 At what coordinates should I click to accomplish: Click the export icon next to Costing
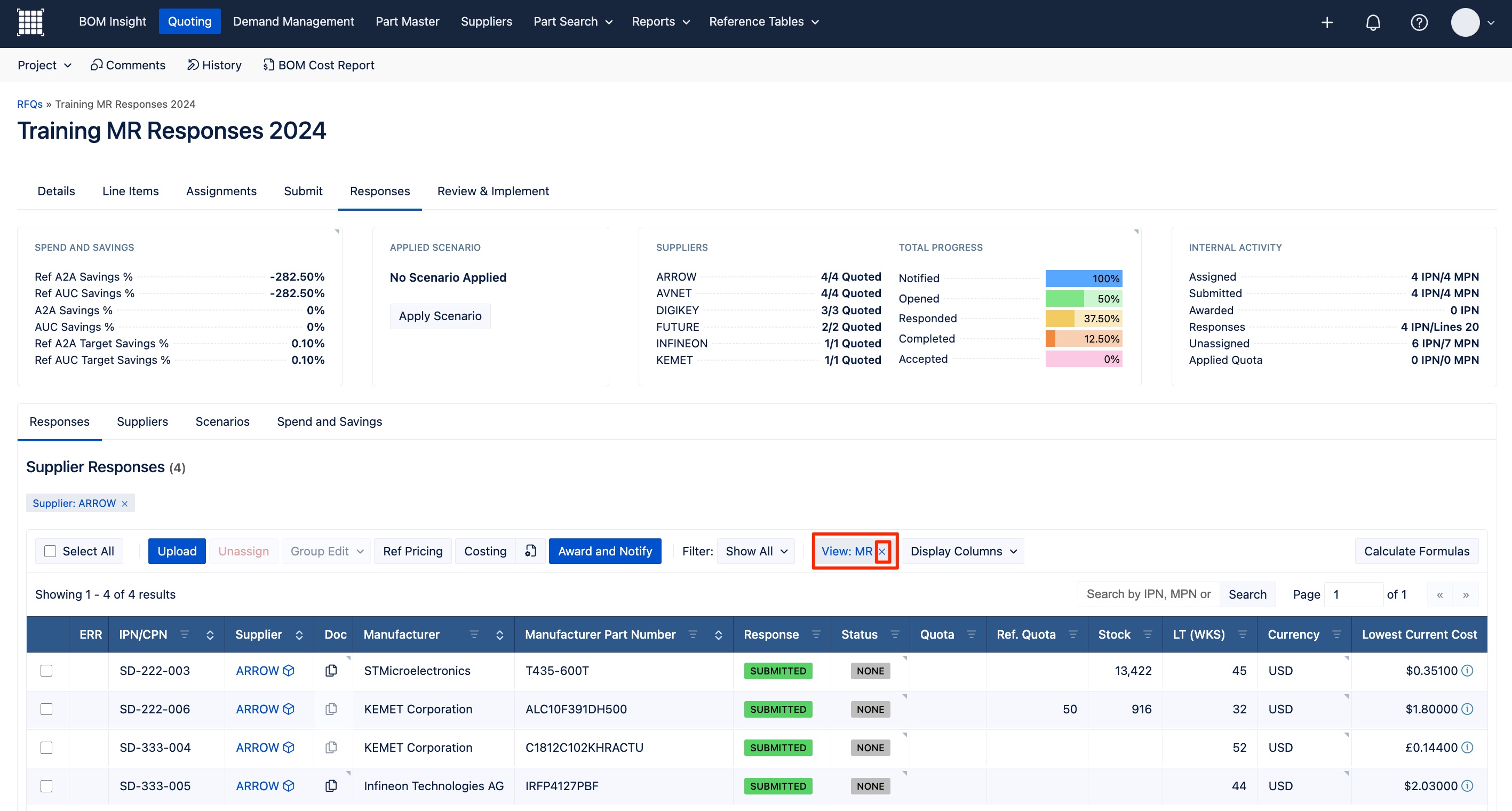(x=531, y=551)
